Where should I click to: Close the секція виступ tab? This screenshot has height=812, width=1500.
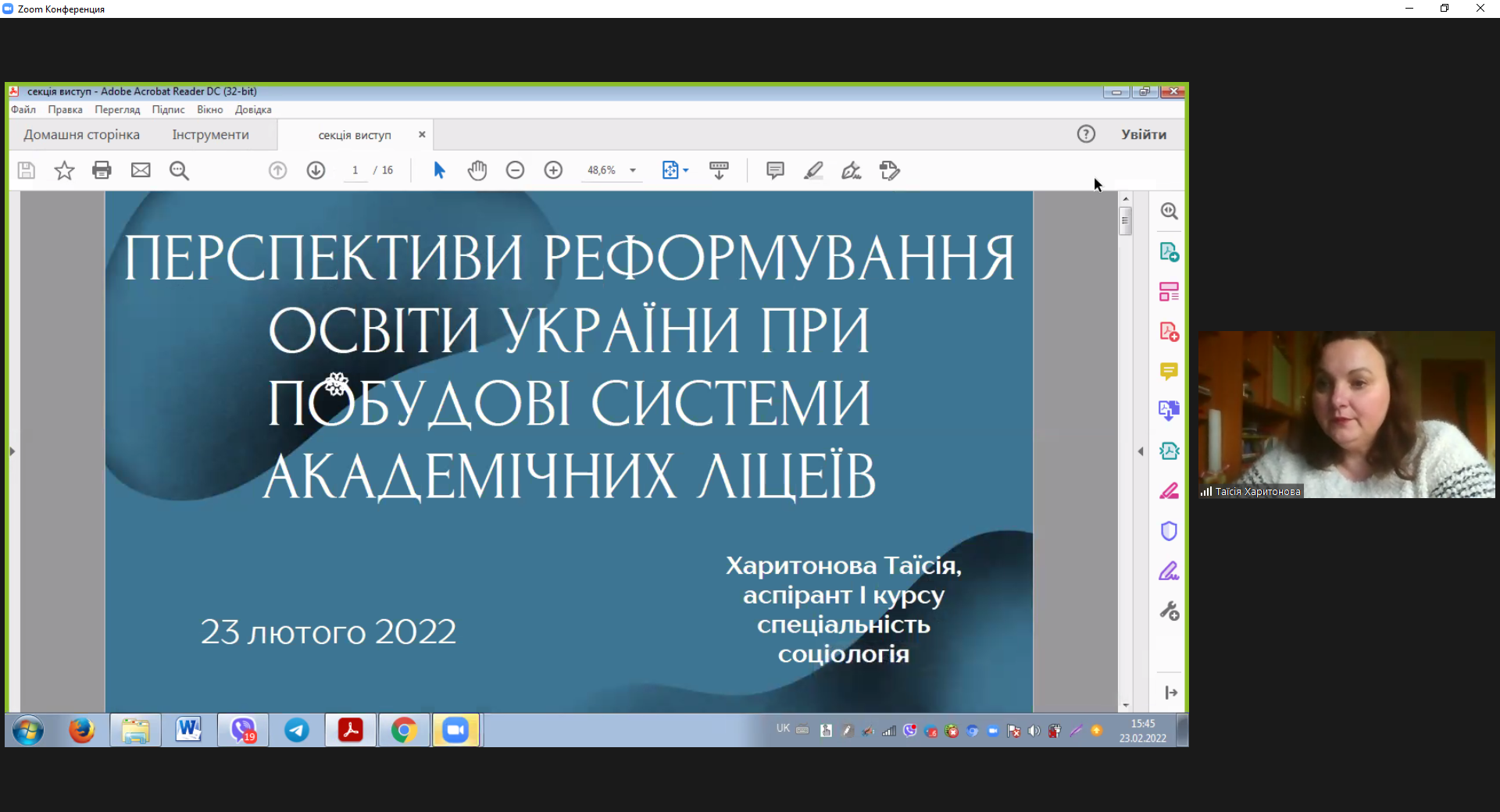tap(422, 134)
